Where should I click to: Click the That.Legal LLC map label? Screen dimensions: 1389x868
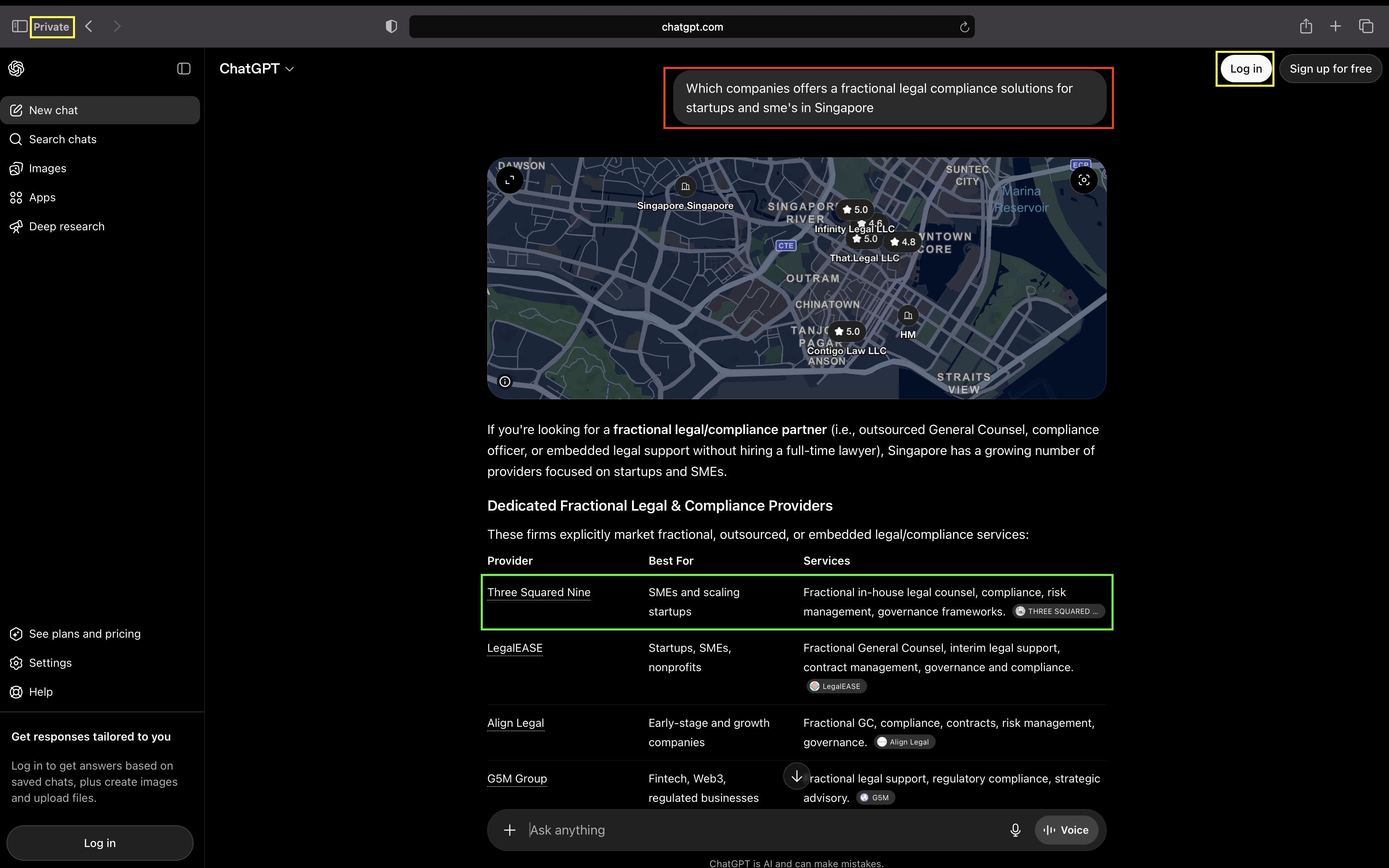tap(864, 258)
